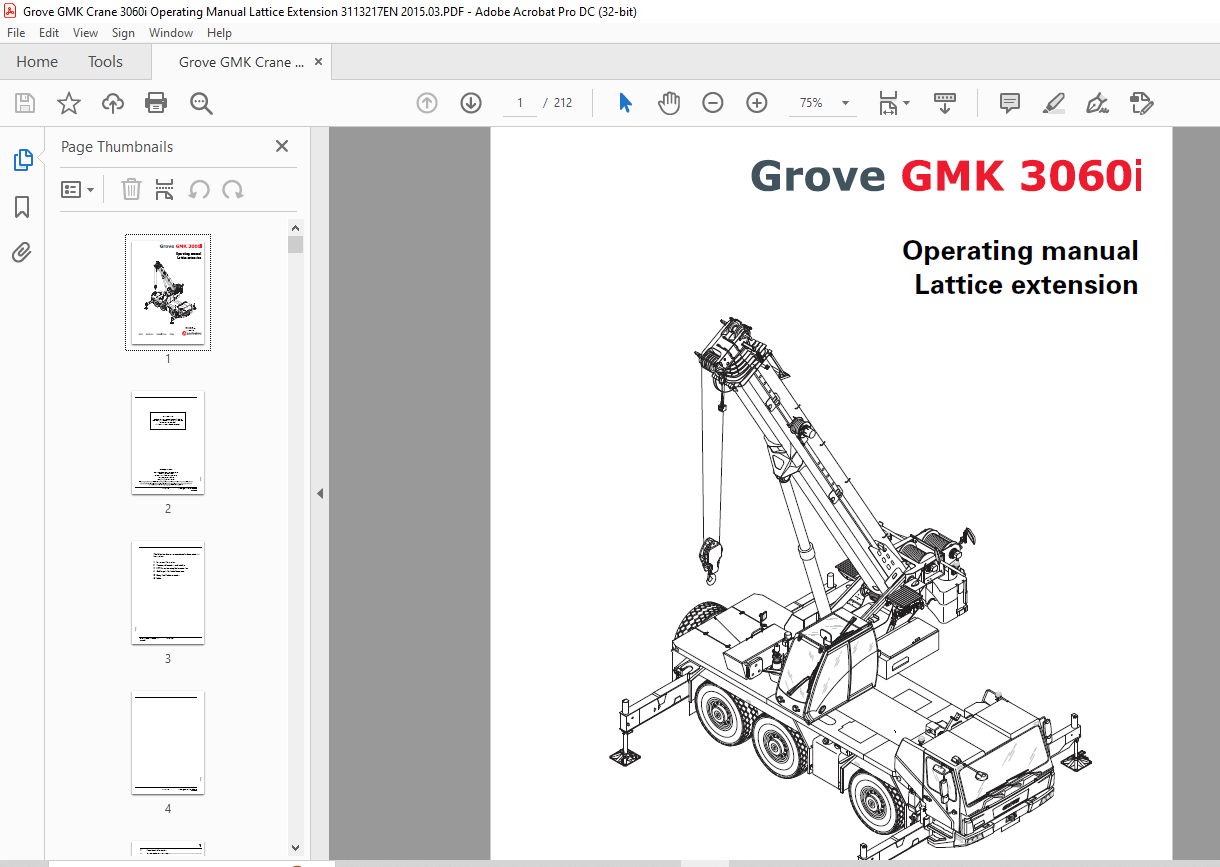Go to previous page with the up arrow
Viewport: 1220px width, 867px height.
point(427,103)
